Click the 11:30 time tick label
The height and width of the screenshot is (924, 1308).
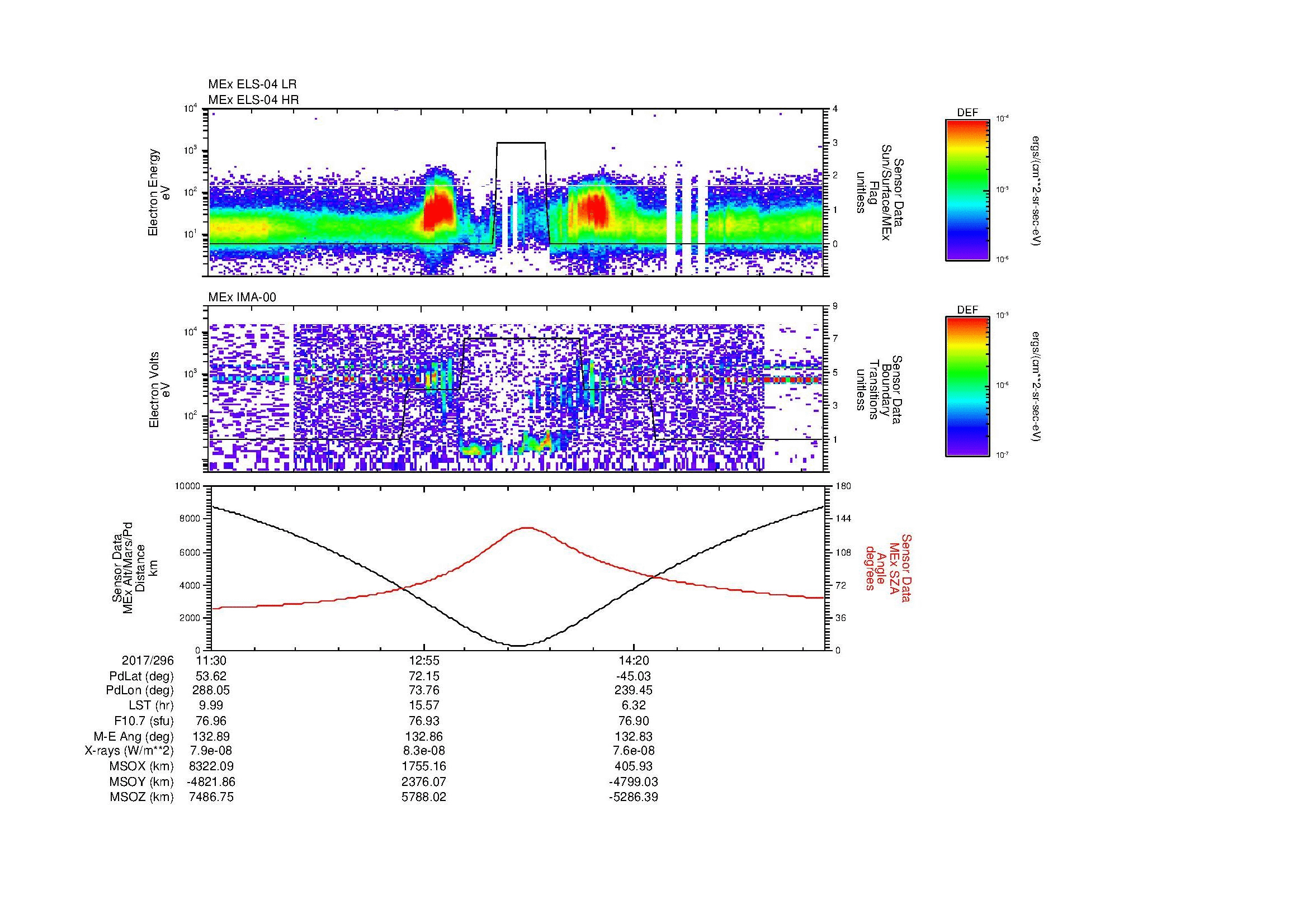(x=211, y=660)
